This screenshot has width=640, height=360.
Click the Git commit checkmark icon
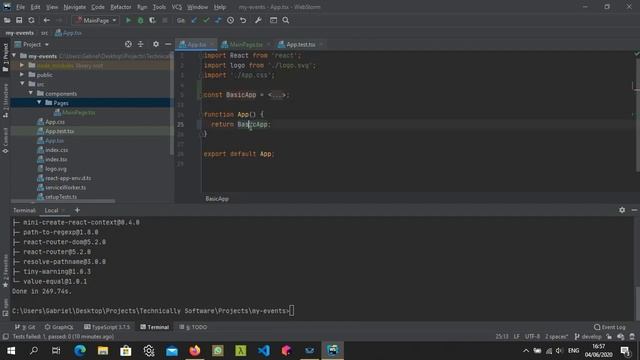[x=206, y=20]
